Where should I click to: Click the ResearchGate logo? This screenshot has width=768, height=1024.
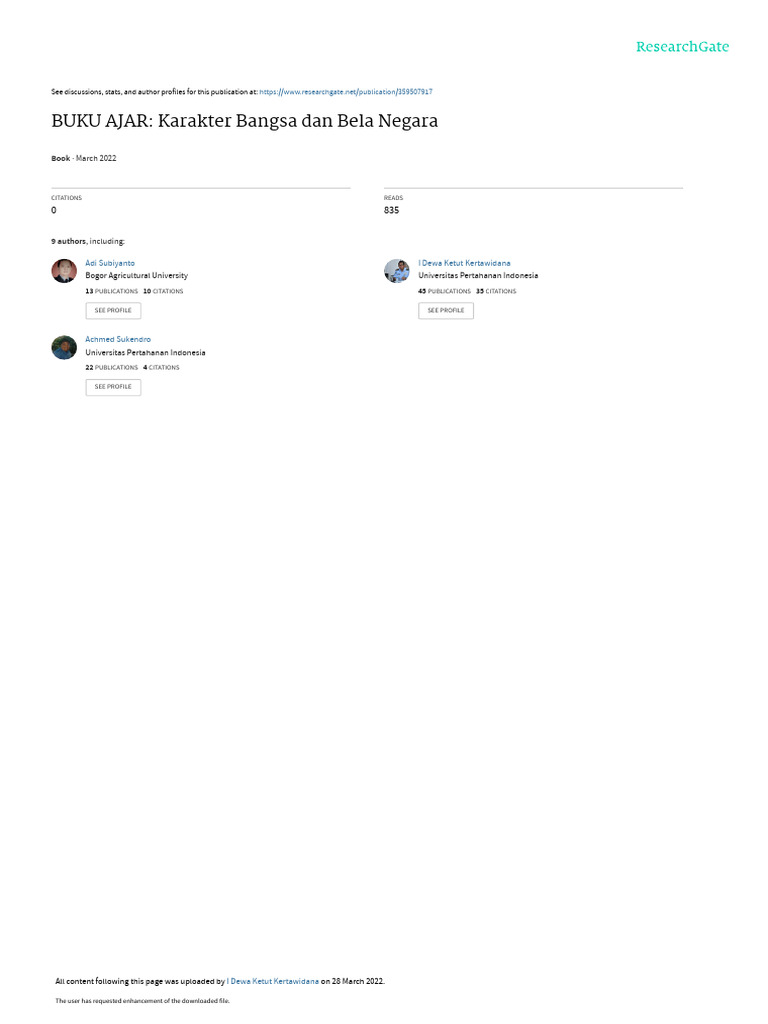pyautogui.click(x=682, y=46)
